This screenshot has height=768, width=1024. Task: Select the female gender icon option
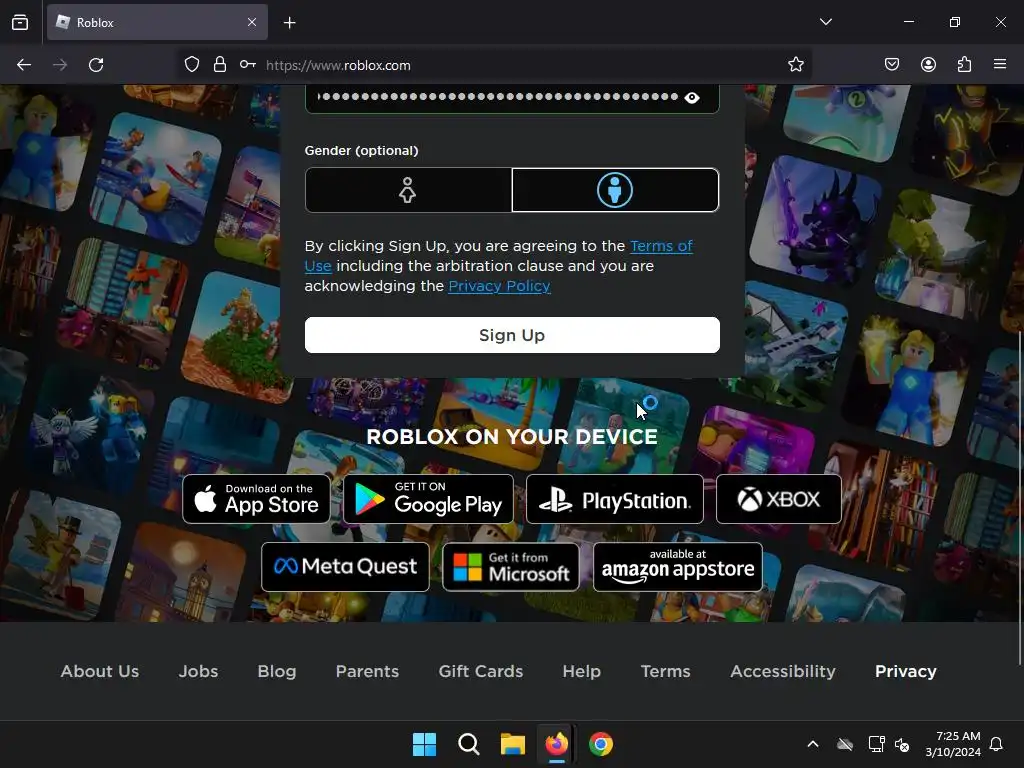click(x=408, y=190)
